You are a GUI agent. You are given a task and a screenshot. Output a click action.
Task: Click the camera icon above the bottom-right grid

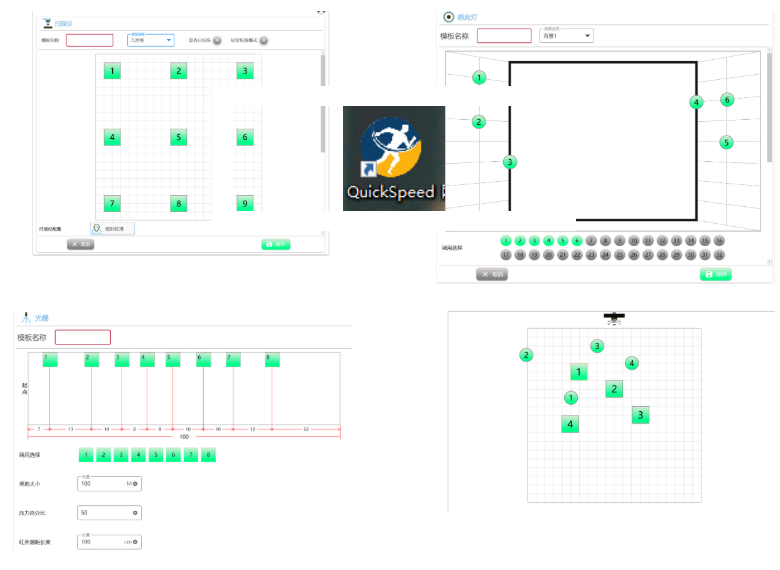pos(613,317)
